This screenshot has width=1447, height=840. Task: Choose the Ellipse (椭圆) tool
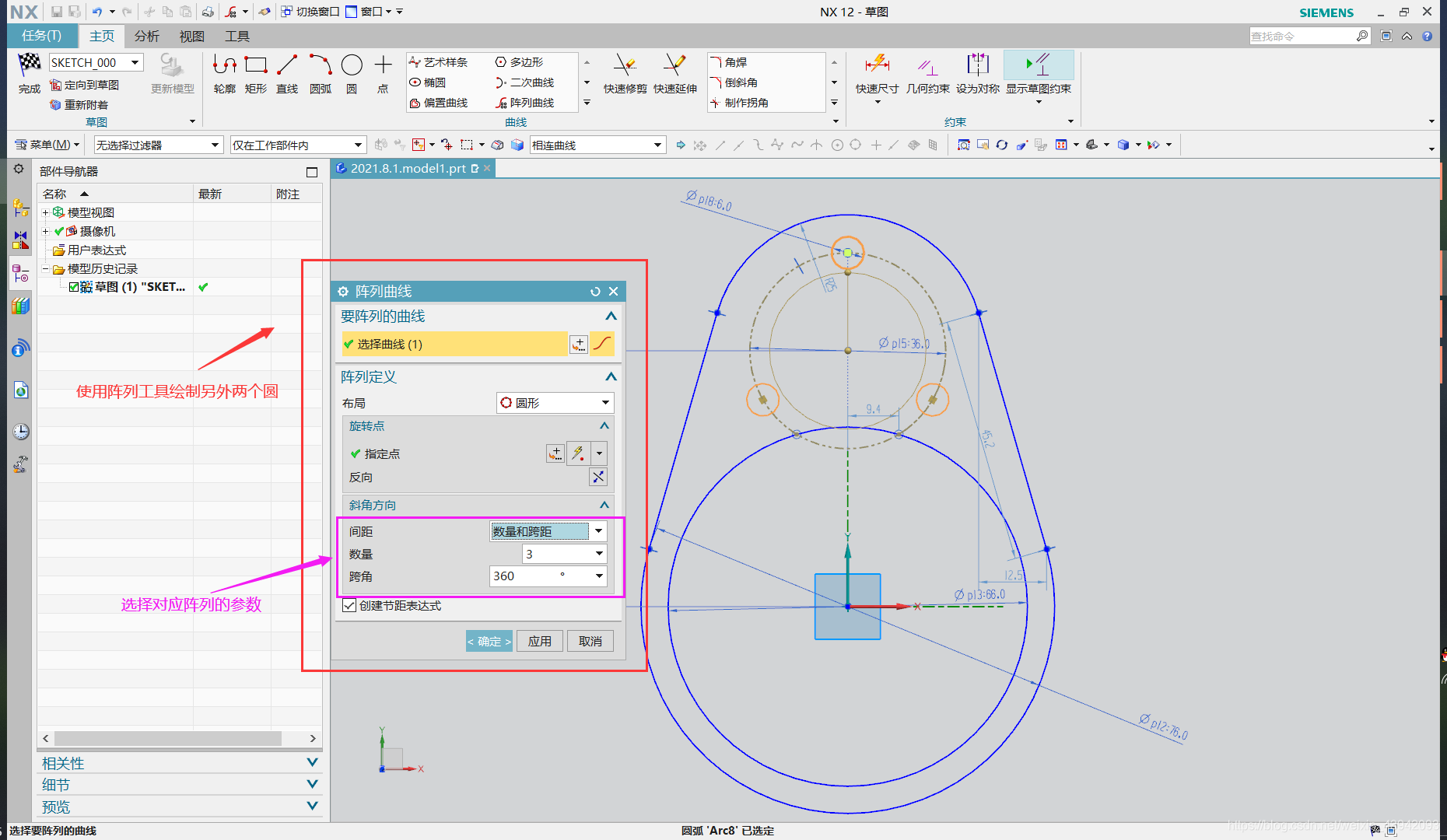(x=428, y=82)
